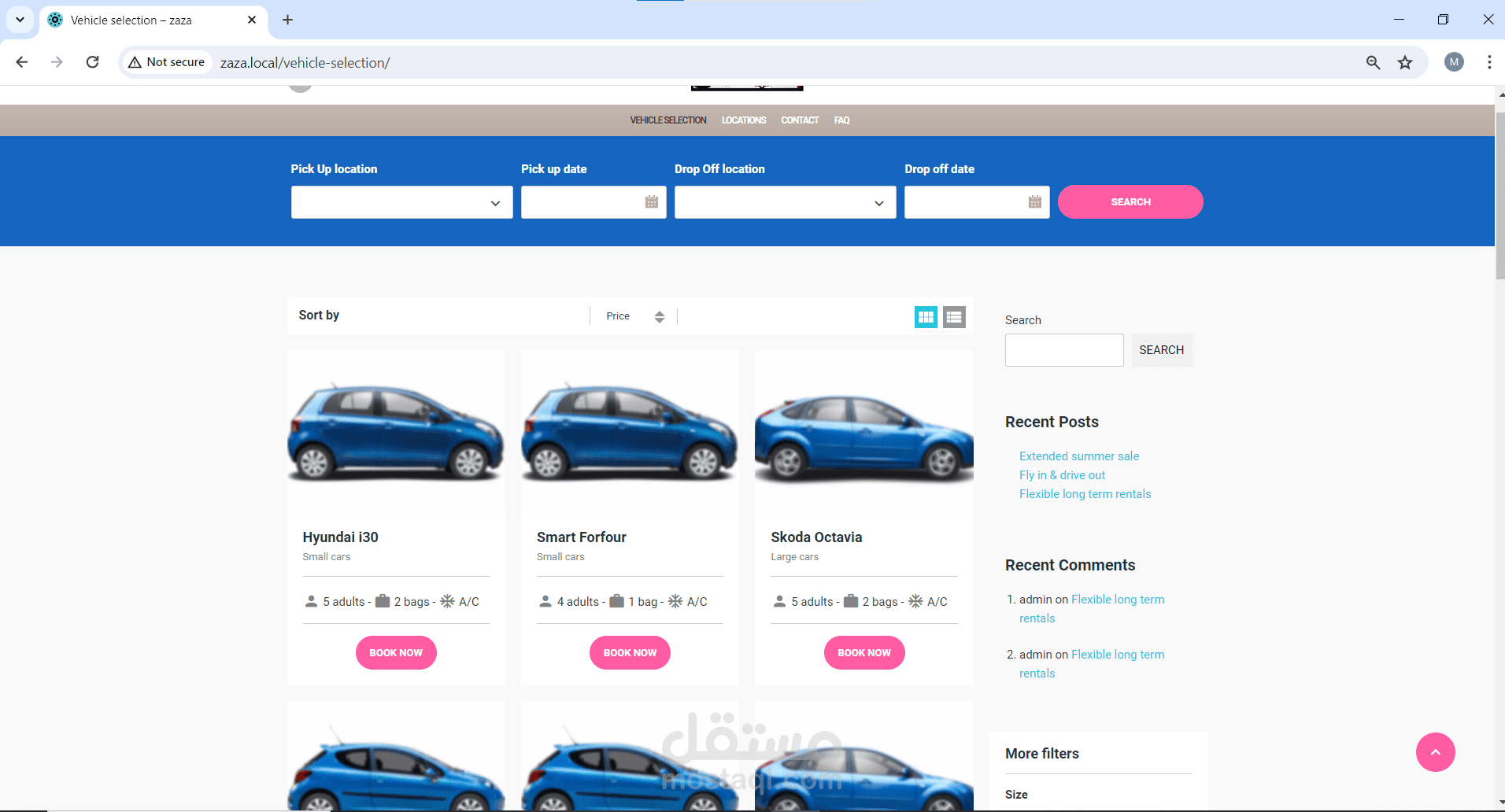Click the A/C snowflake on Smart Forfour card
The height and width of the screenshot is (812, 1505).
coord(675,601)
